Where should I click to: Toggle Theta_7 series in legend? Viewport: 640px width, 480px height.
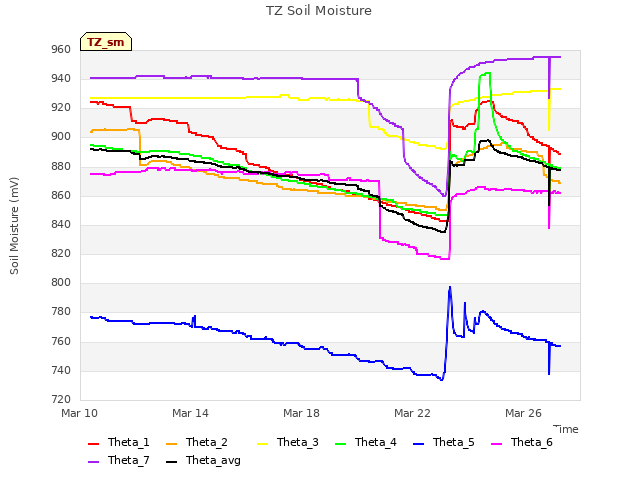[x=119, y=460]
